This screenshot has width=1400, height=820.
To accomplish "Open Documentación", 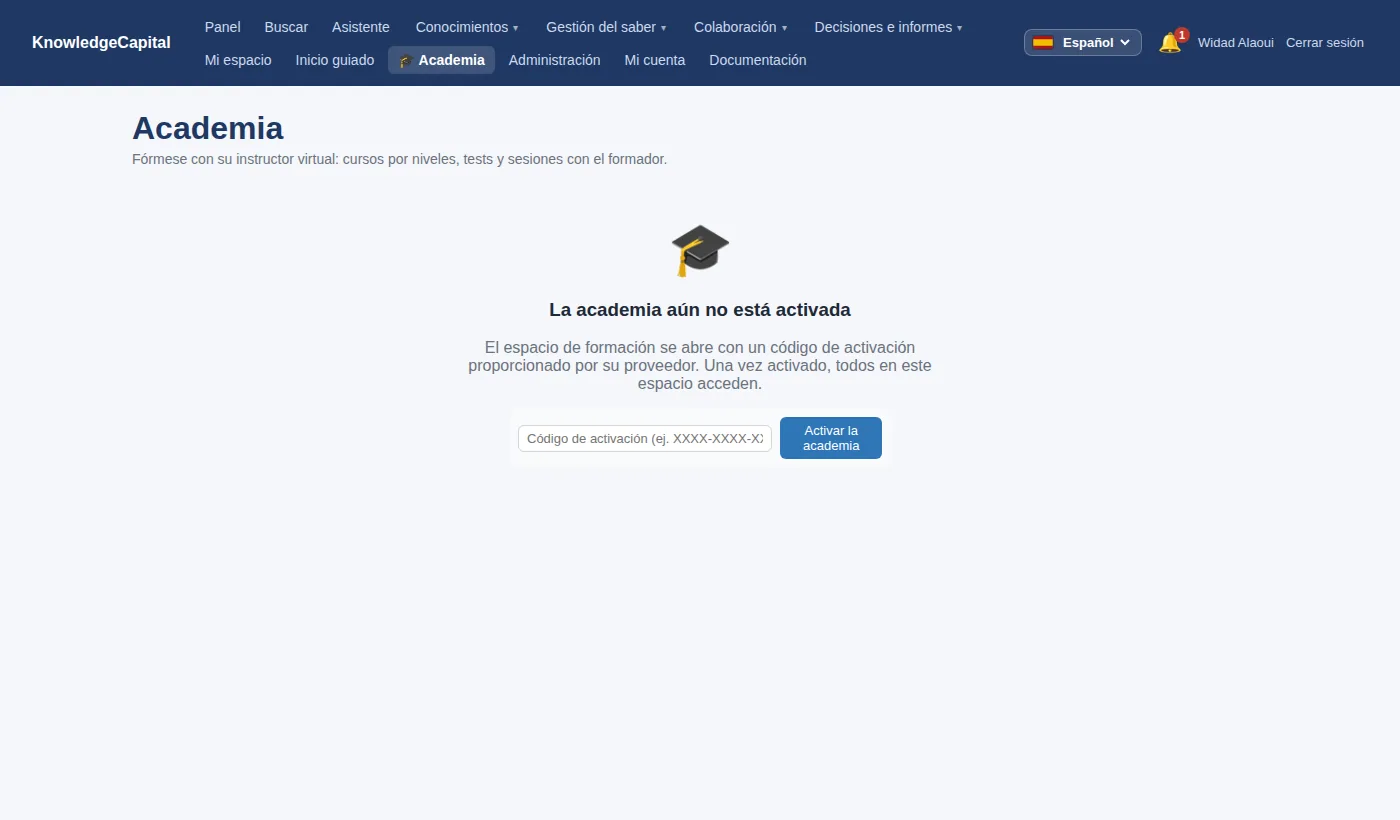I will pos(758,60).
